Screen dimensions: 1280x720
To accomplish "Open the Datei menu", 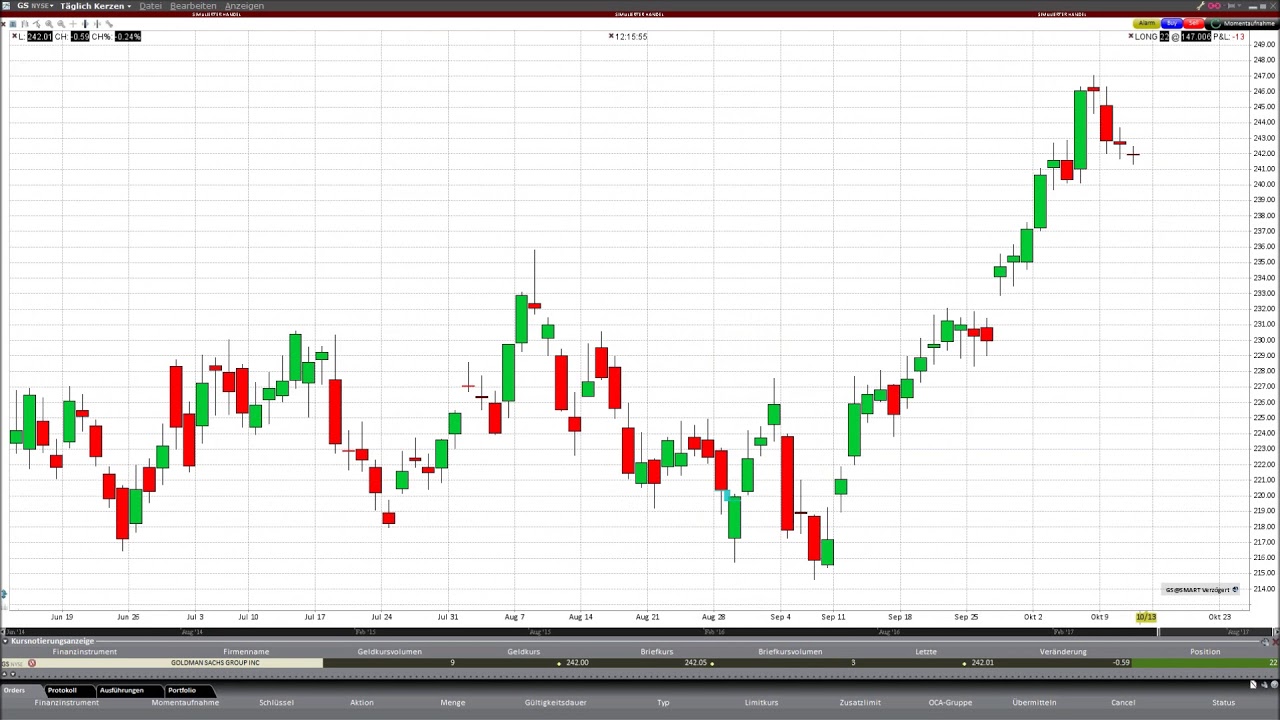I will (150, 6).
